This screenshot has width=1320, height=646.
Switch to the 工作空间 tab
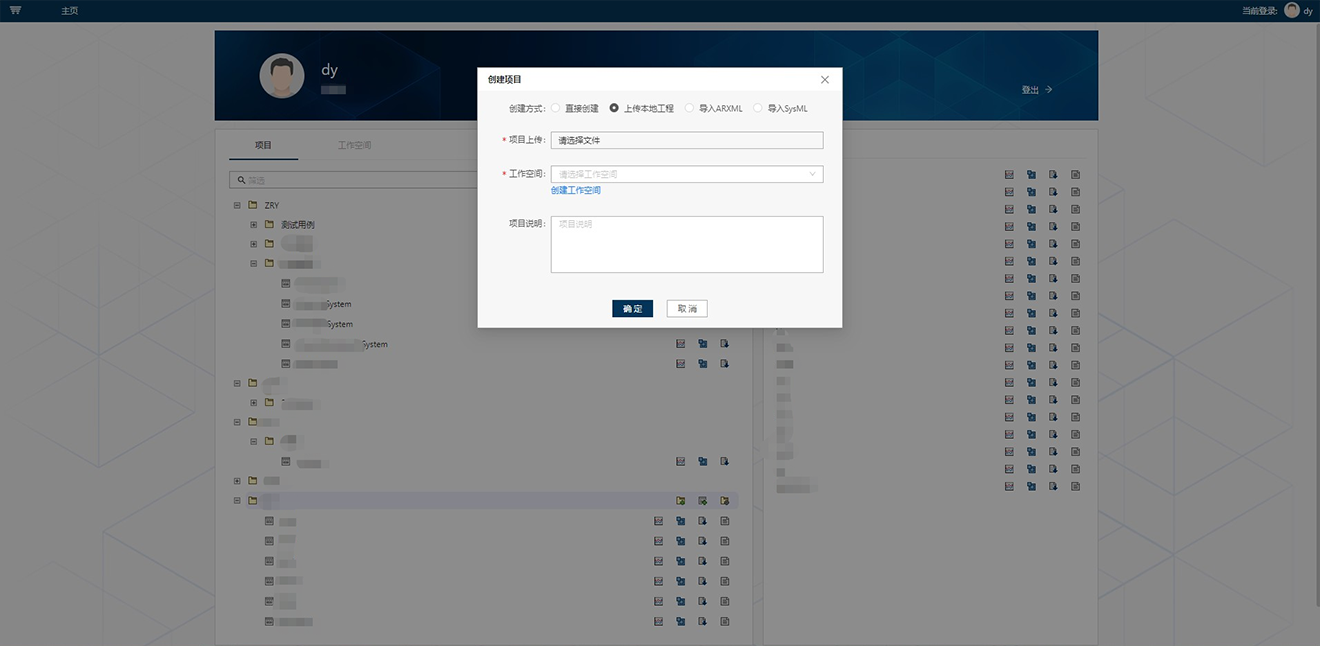point(354,145)
